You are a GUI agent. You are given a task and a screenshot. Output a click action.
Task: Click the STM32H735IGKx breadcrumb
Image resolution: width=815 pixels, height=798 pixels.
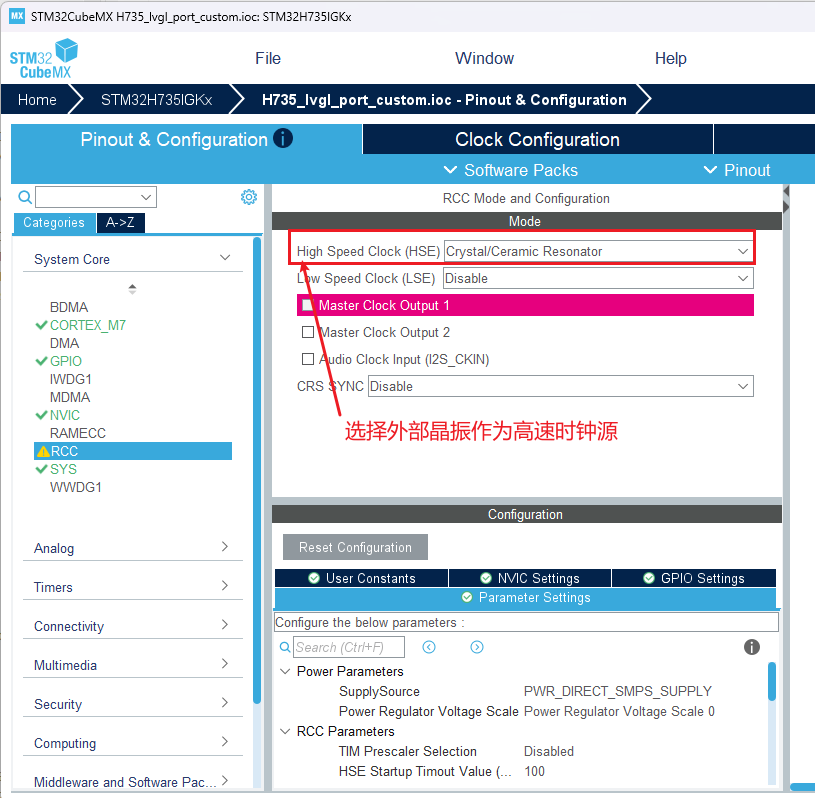(x=156, y=99)
